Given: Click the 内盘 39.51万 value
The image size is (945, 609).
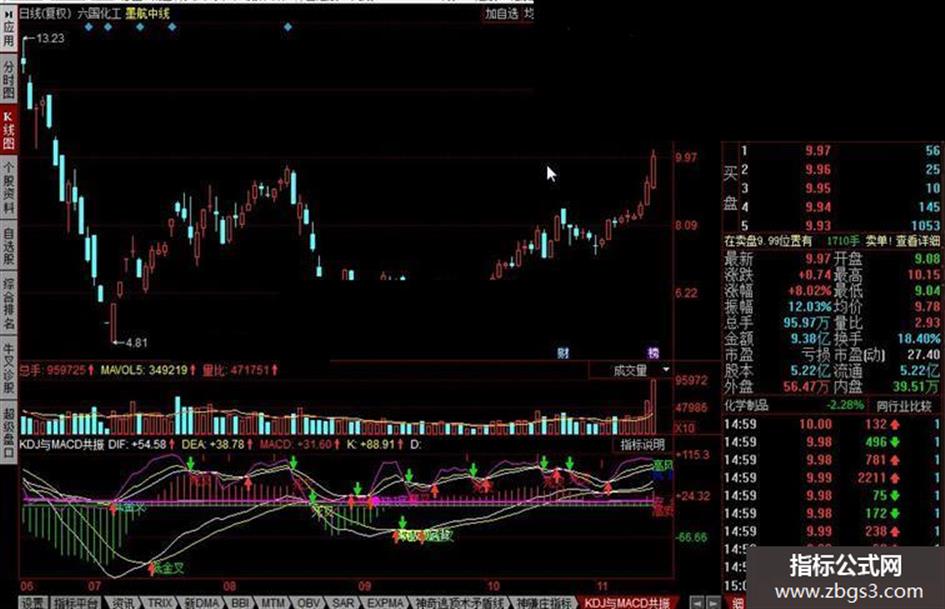Looking at the screenshot, I should [x=916, y=387].
